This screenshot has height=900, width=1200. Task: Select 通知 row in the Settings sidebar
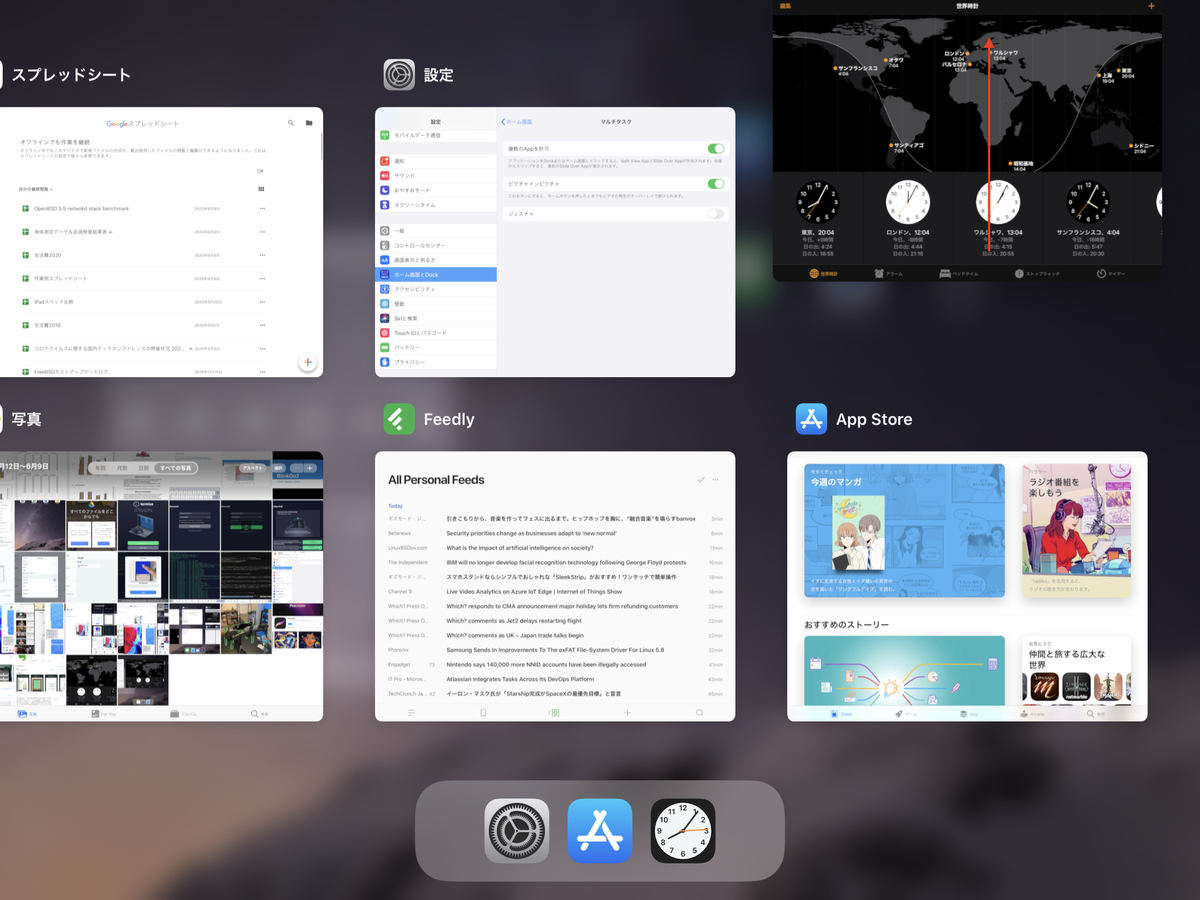436,161
